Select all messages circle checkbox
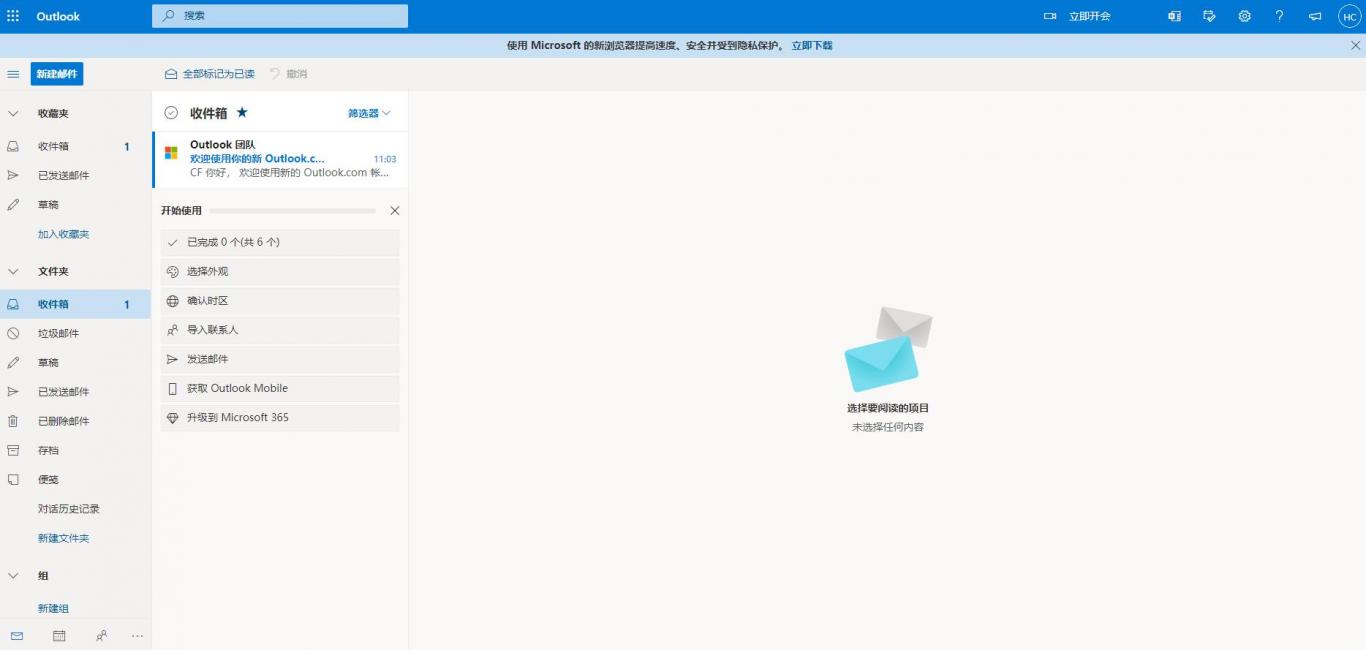The height and width of the screenshot is (650, 1366). [171, 113]
